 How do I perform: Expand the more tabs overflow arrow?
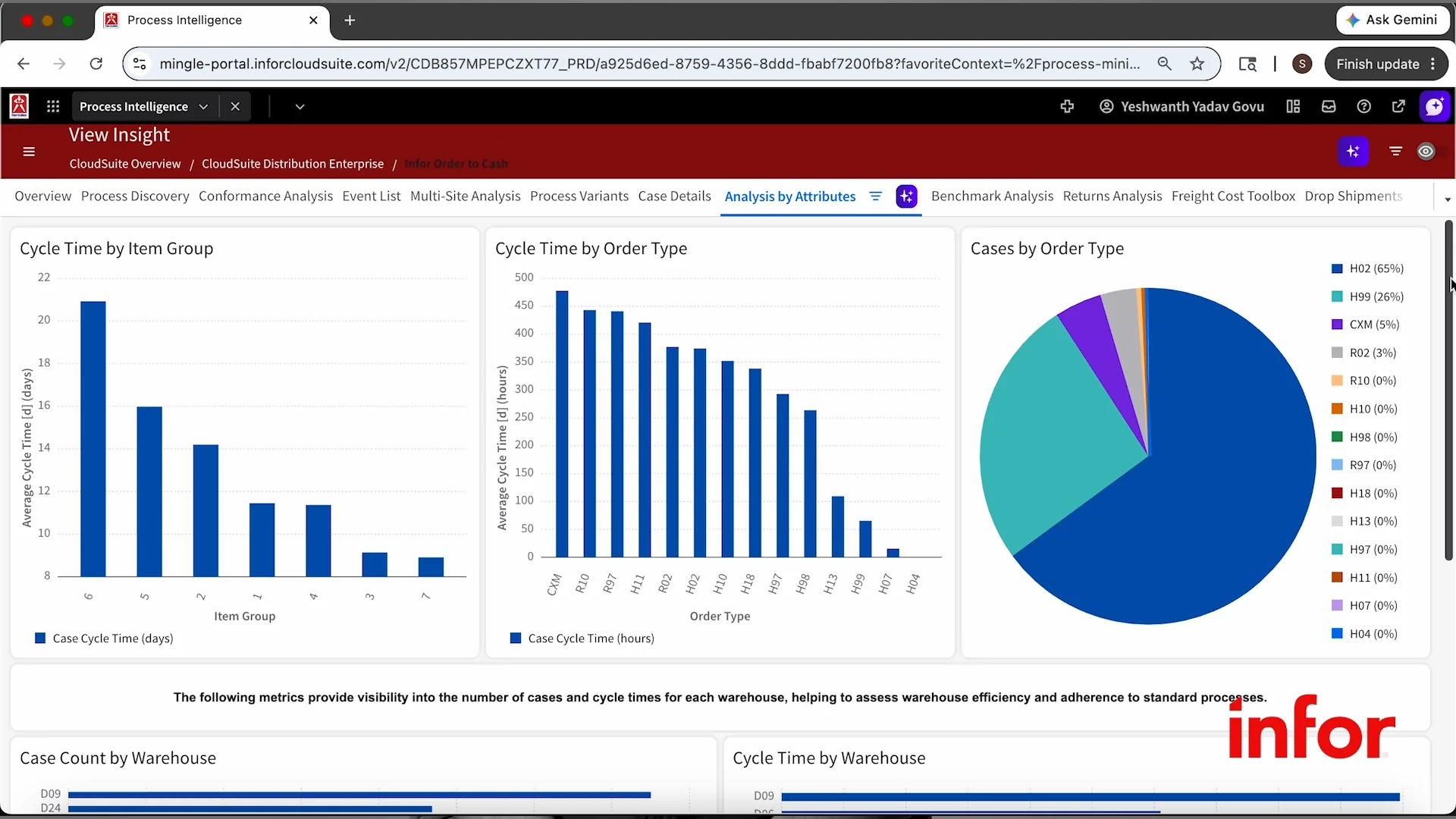click(x=1448, y=199)
